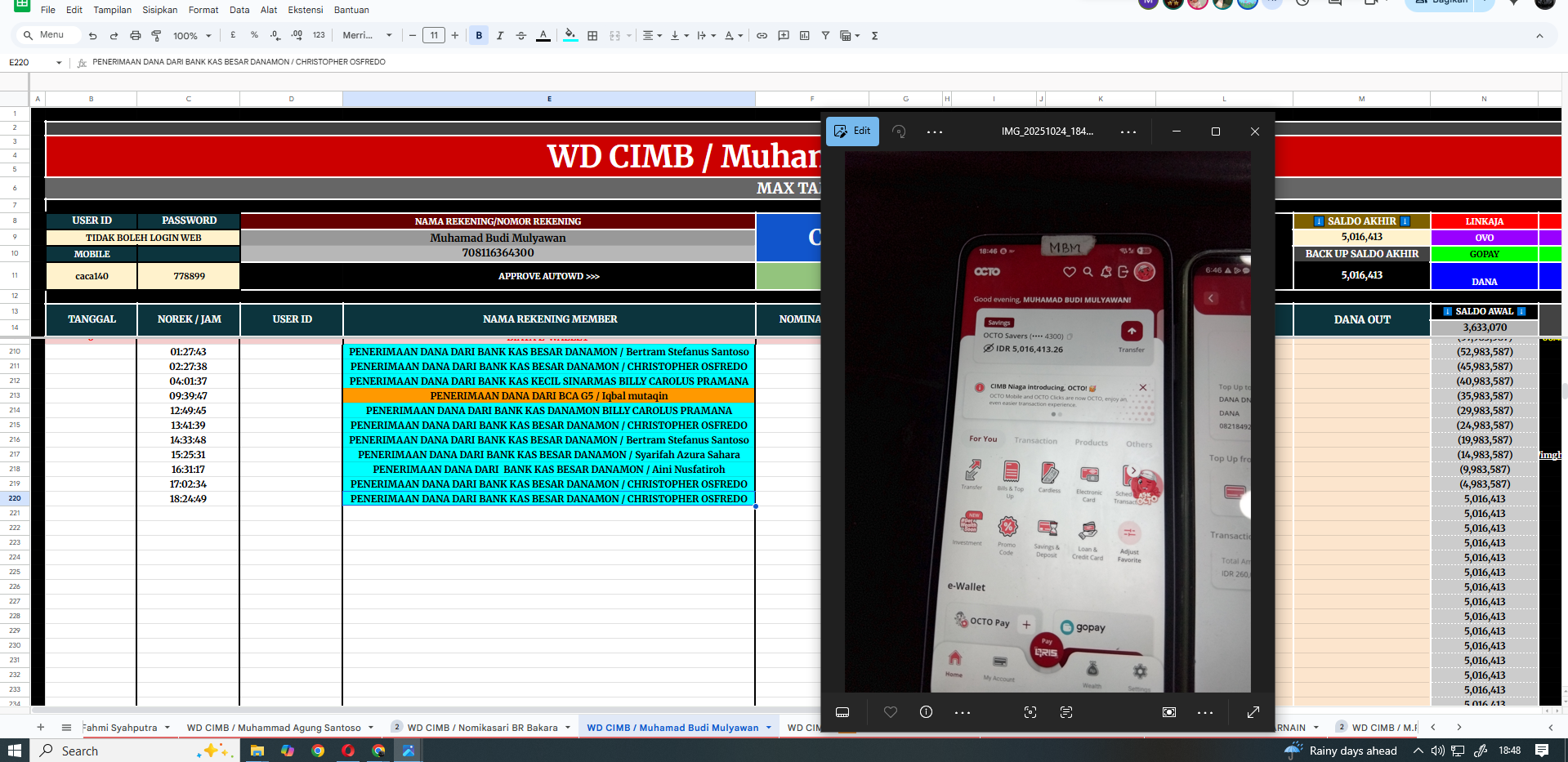This screenshot has width=1568, height=762.
Task: Open the Data menu
Action: (x=239, y=10)
